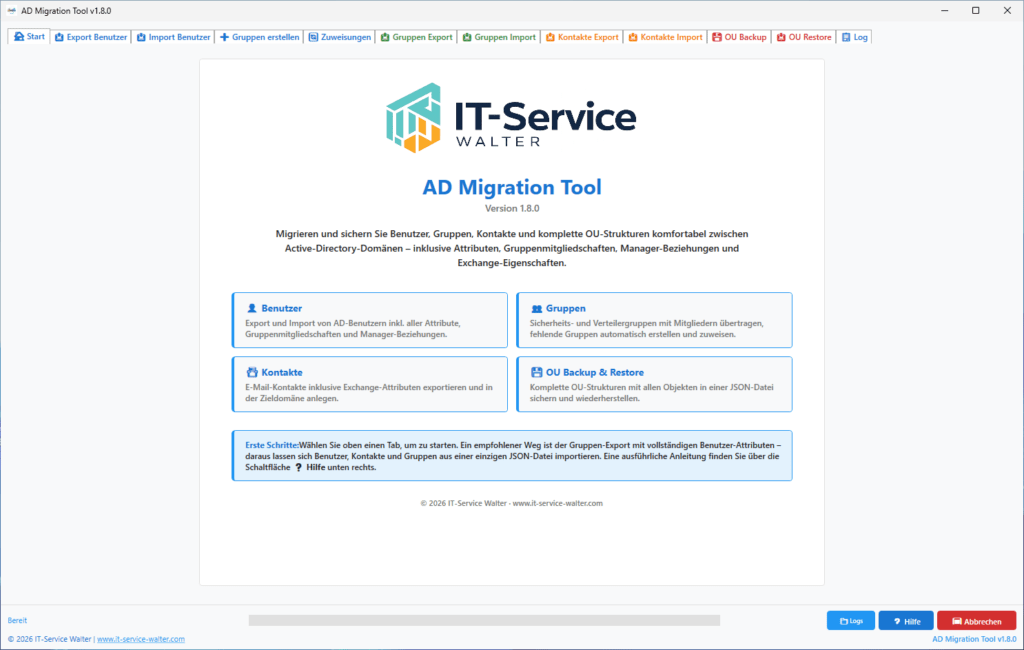This screenshot has width=1024, height=650.
Task: Click the Gruppen card description text
Action: (647, 329)
